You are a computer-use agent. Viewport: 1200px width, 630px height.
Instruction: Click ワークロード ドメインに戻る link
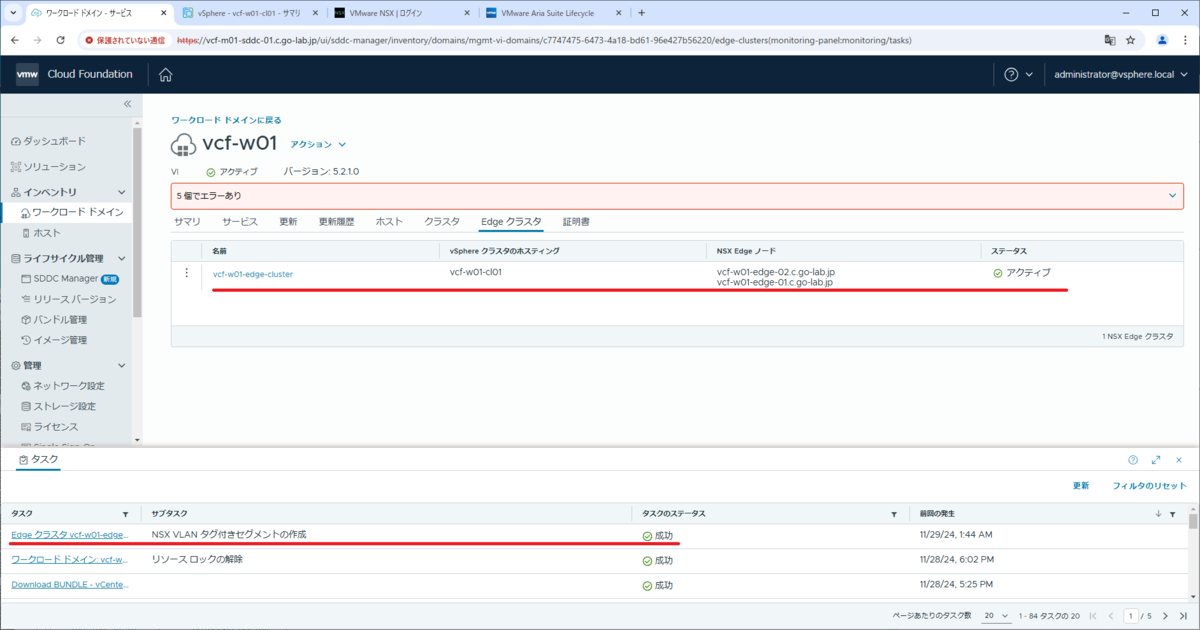click(225, 120)
